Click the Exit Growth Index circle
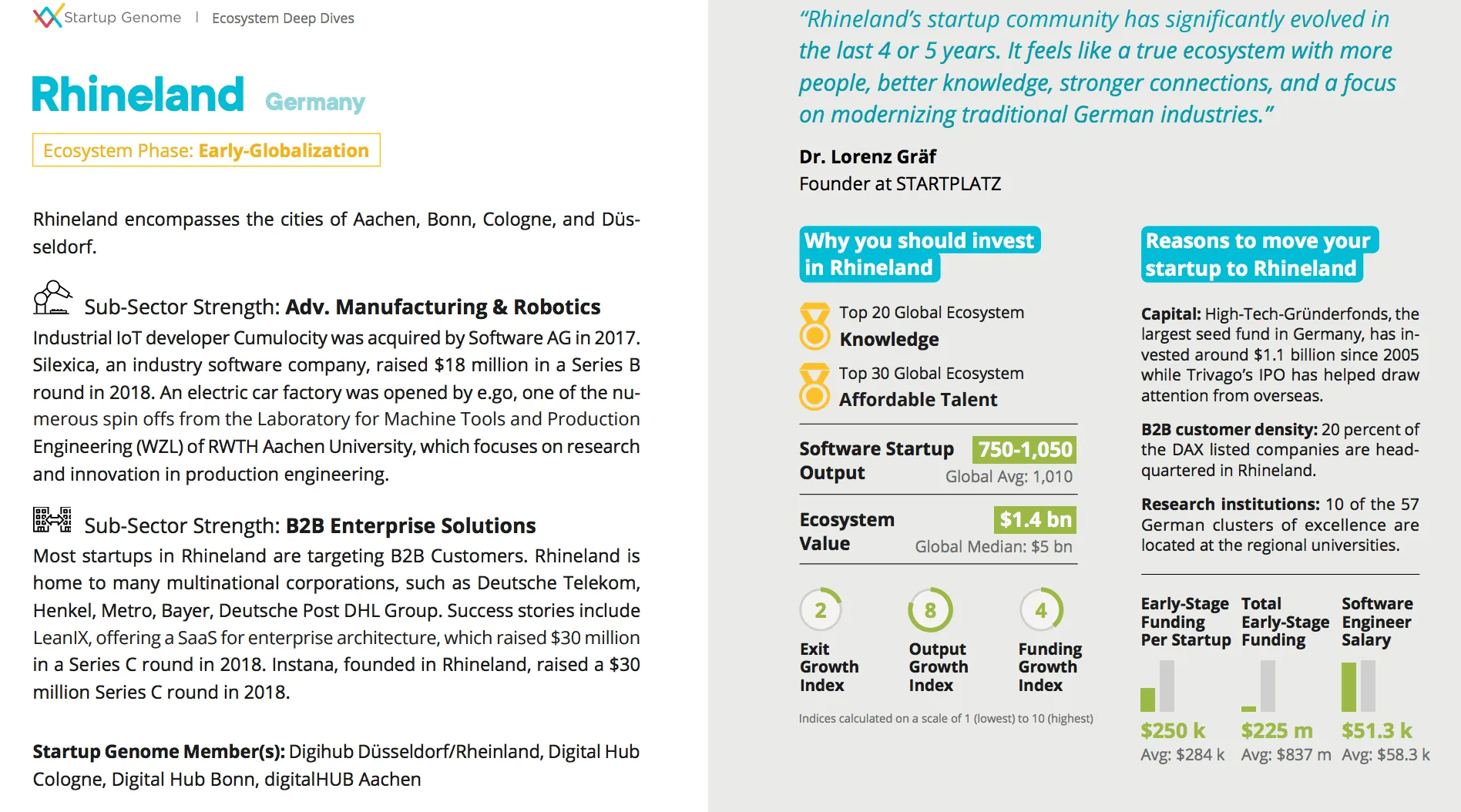 pos(821,610)
